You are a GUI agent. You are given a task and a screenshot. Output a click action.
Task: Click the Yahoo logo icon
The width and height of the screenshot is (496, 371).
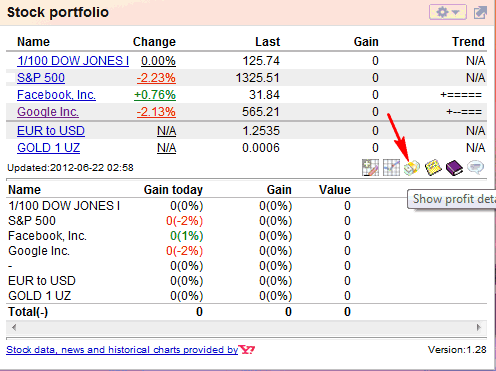(x=247, y=350)
